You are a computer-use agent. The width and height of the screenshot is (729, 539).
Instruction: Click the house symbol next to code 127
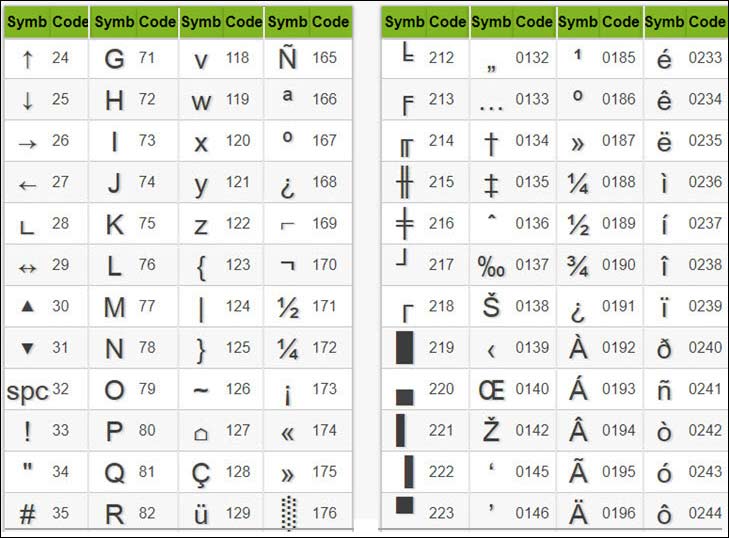tap(201, 434)
